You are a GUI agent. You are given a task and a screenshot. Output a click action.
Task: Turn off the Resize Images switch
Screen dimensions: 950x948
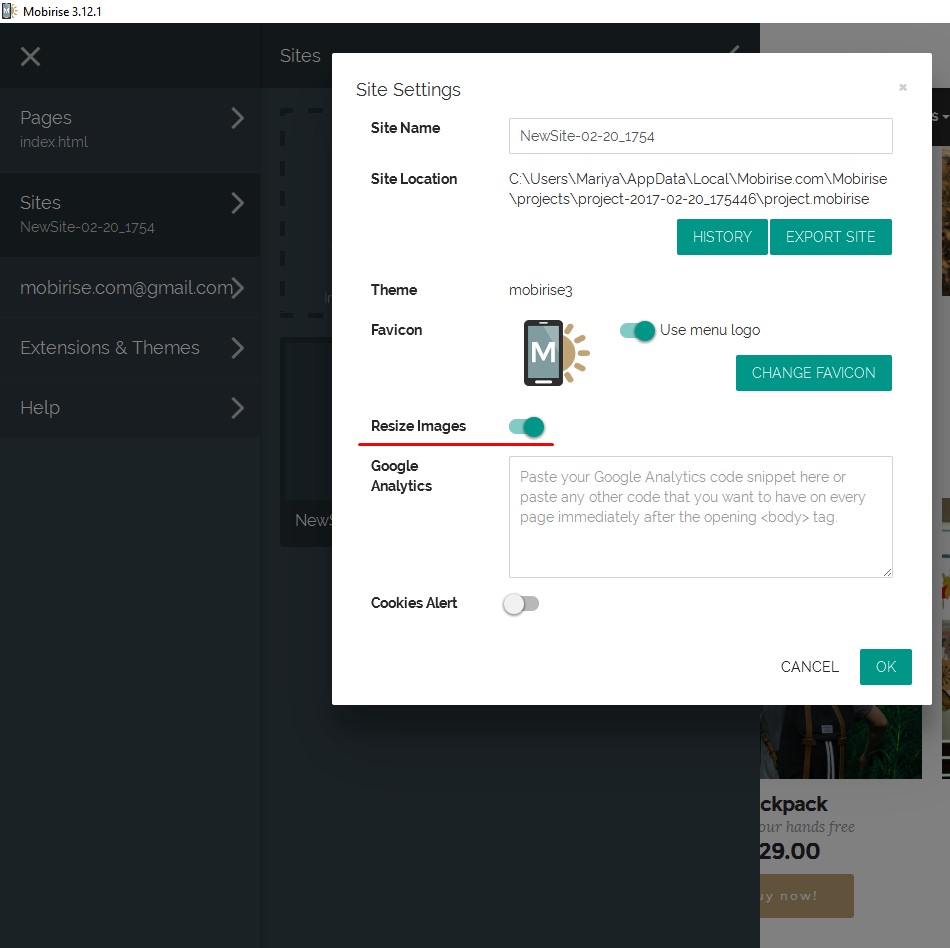[x=527, y=426]
